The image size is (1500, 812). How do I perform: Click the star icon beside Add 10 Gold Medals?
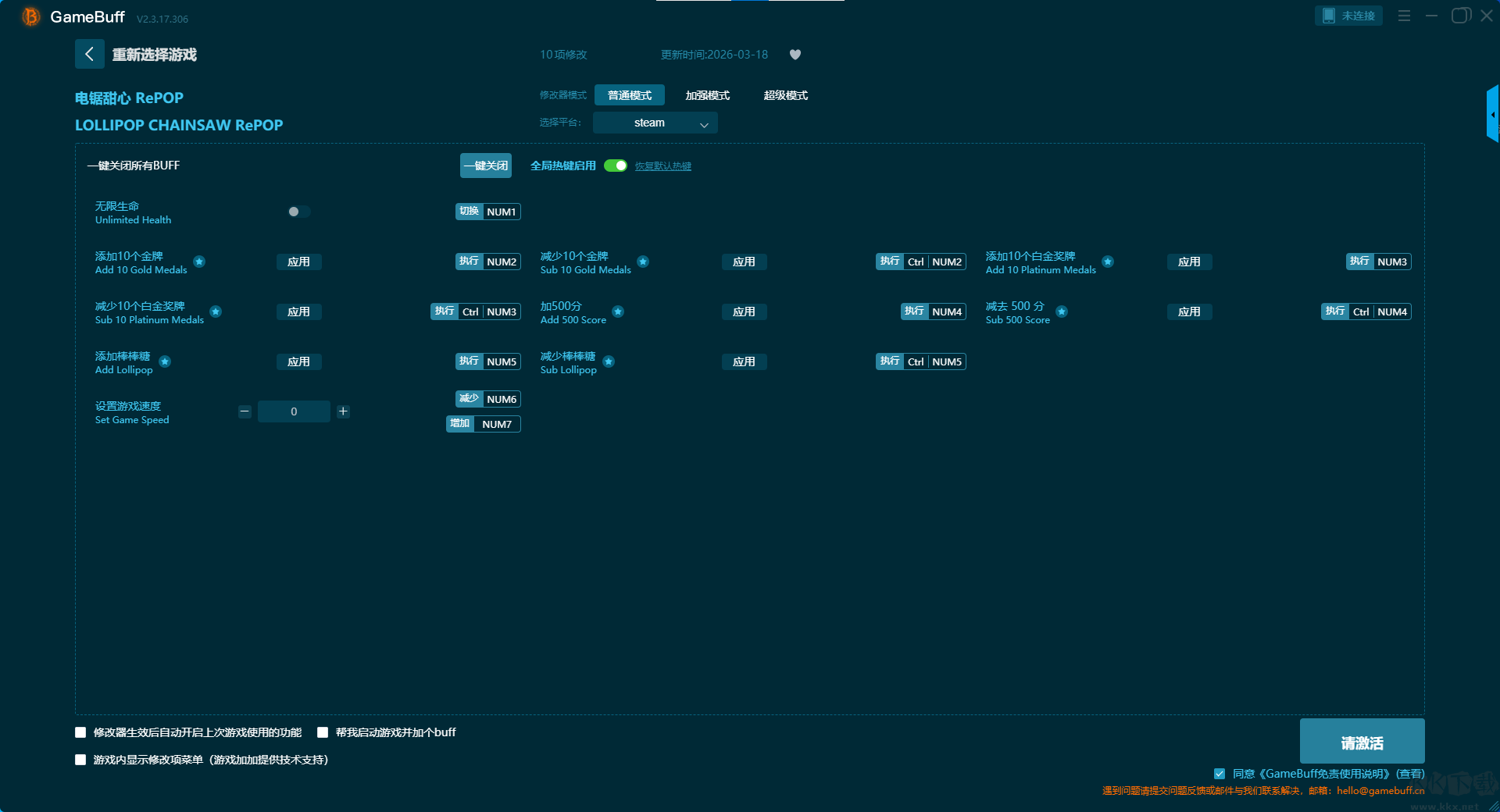(200, 262)
